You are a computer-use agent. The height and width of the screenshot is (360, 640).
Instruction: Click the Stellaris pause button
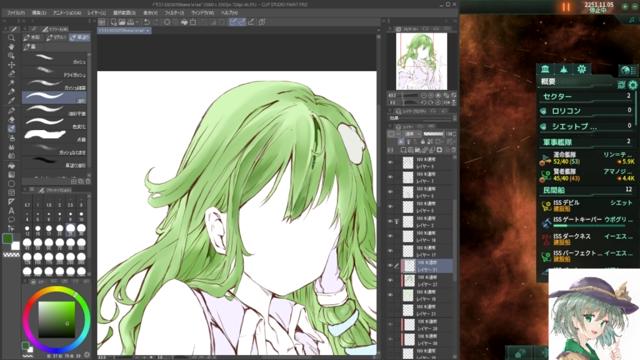(x=566, y=7)
